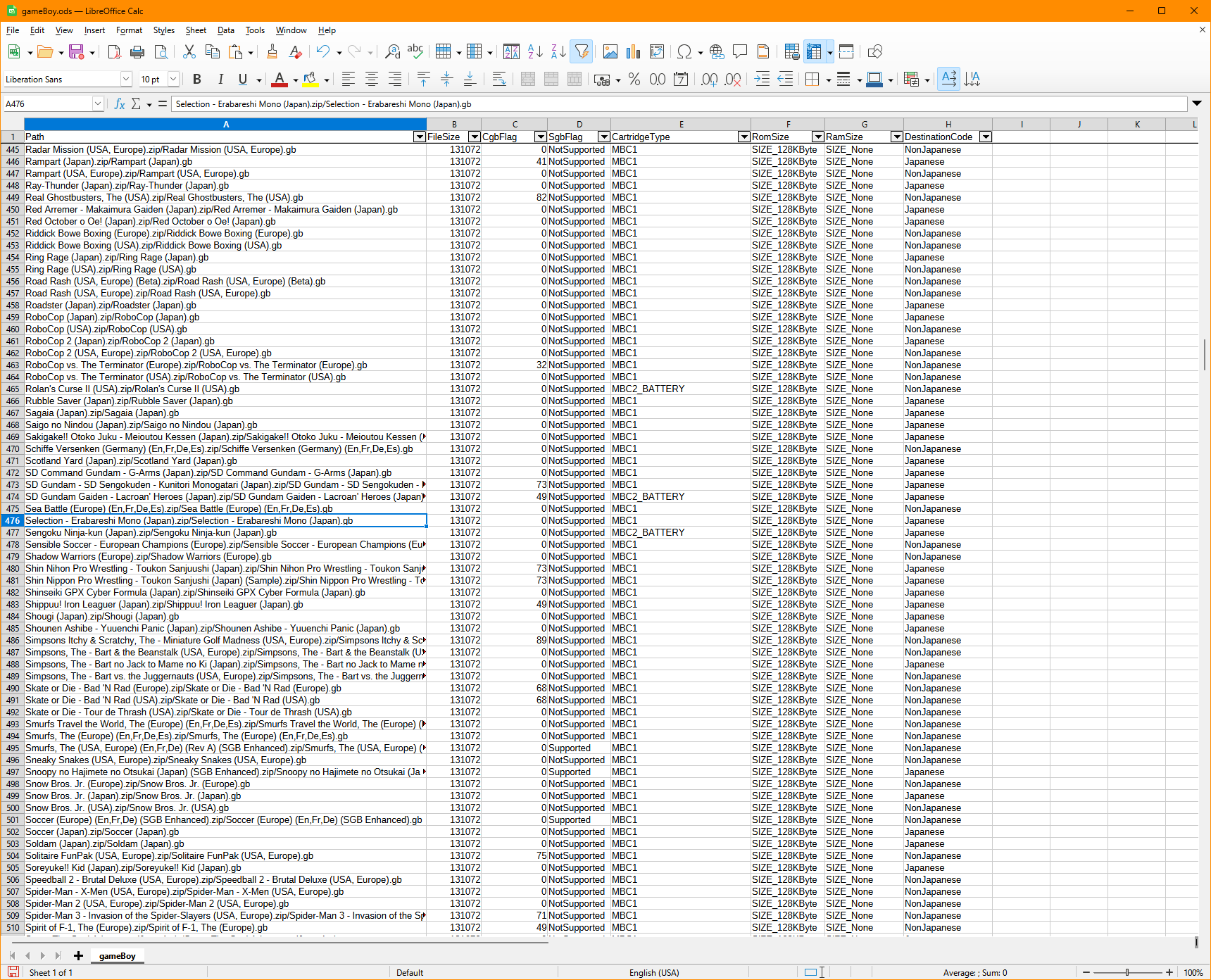Click the English (USA) language status field
This screenshot has height=980, width=1211.
click(x=654, y=972)
